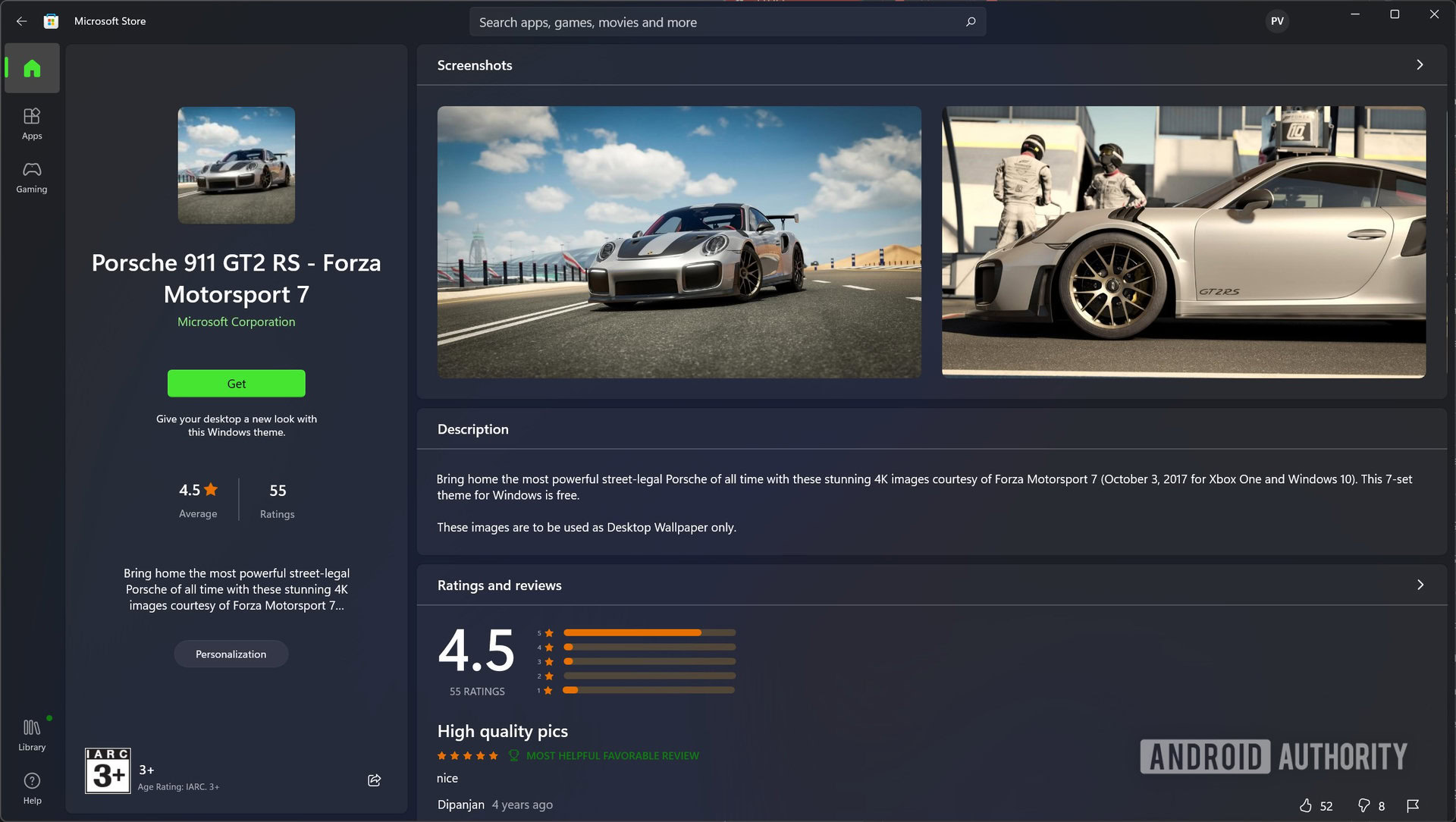Select the Microsoft Corporation link
The width and height of the screenshot is (1456, 822).
click(236, 321)
